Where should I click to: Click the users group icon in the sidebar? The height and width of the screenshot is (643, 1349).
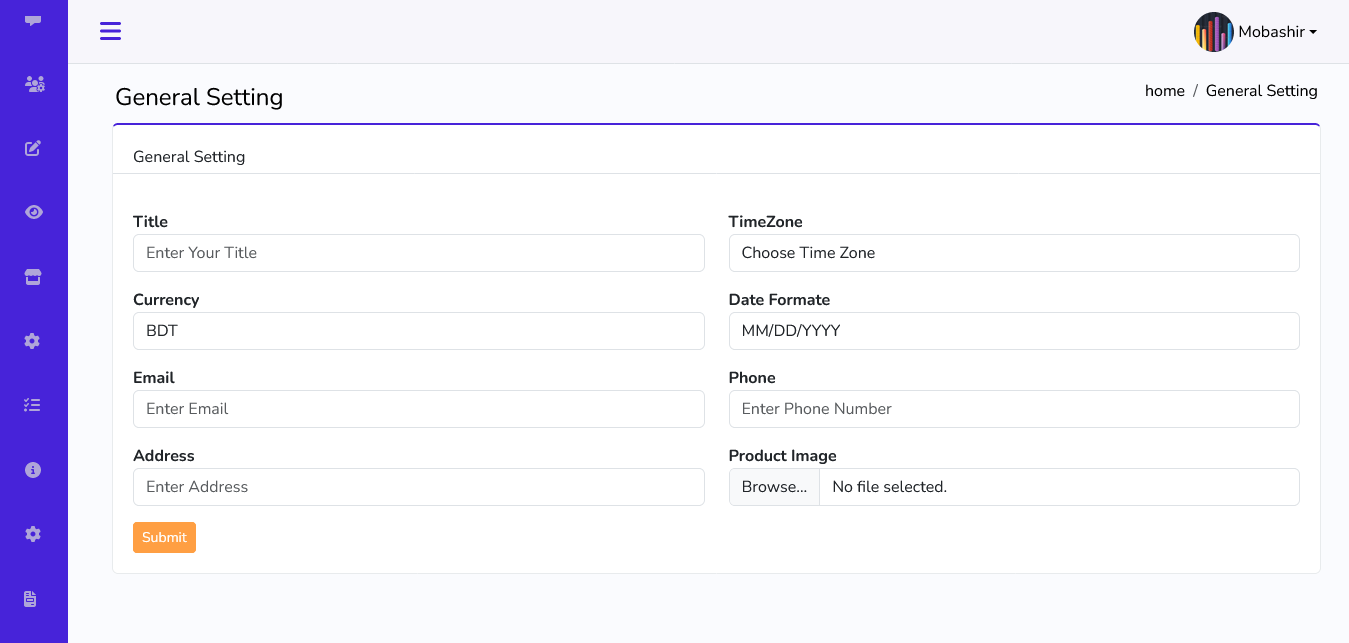33,84
